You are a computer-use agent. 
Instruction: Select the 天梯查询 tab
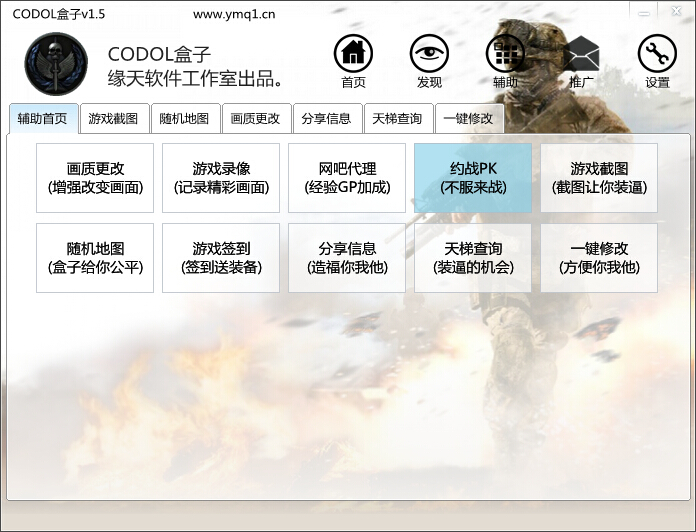(398, 119)
